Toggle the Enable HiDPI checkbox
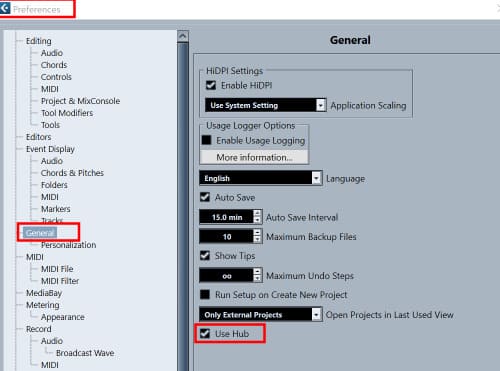The image size is (500, 371). (211, 85)
